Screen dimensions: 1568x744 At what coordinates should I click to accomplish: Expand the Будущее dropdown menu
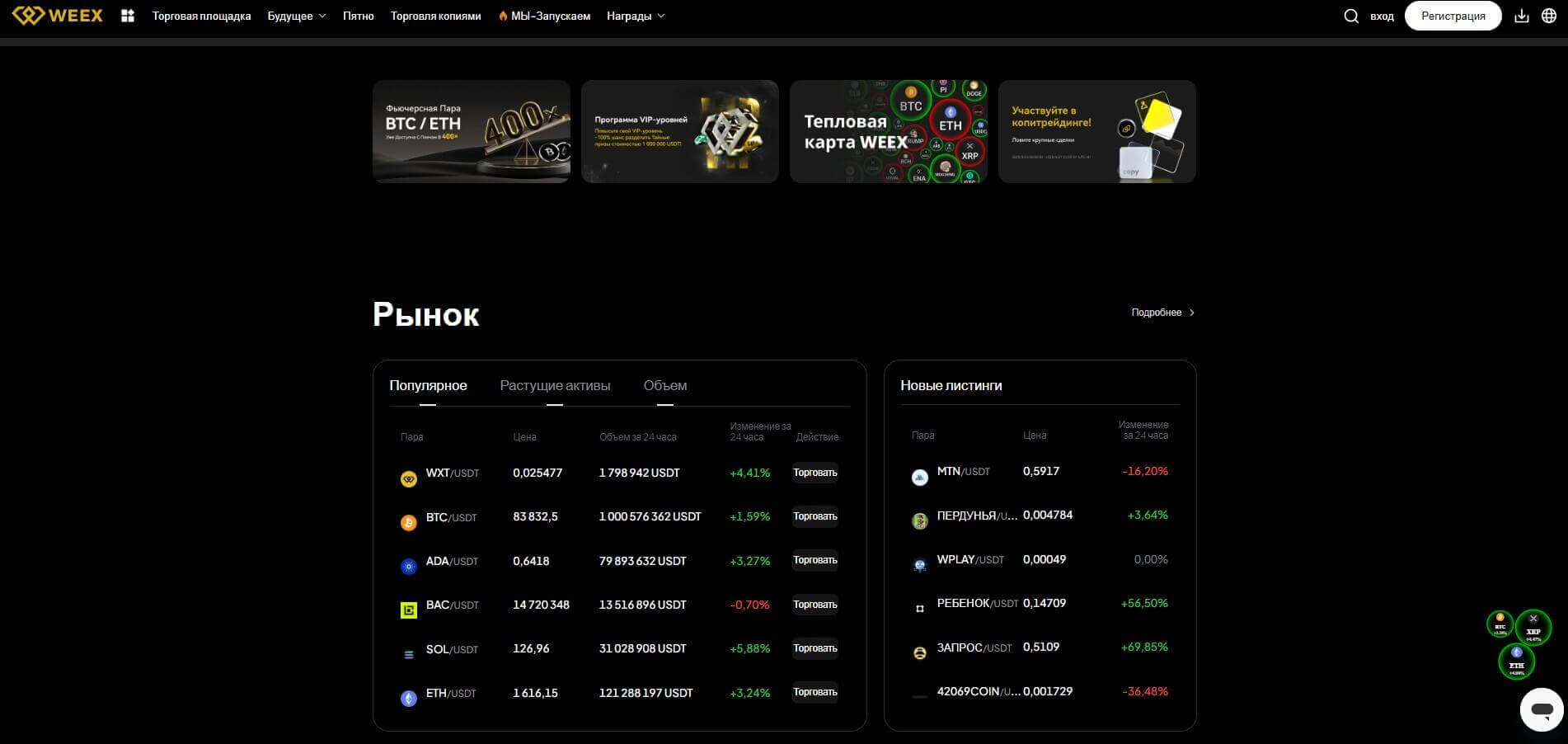[296, 16]
